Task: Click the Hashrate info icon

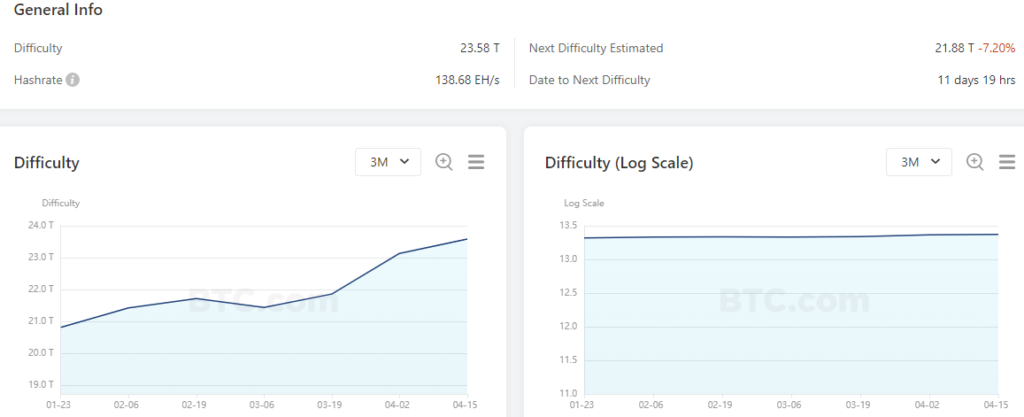Action: point(73,80)
